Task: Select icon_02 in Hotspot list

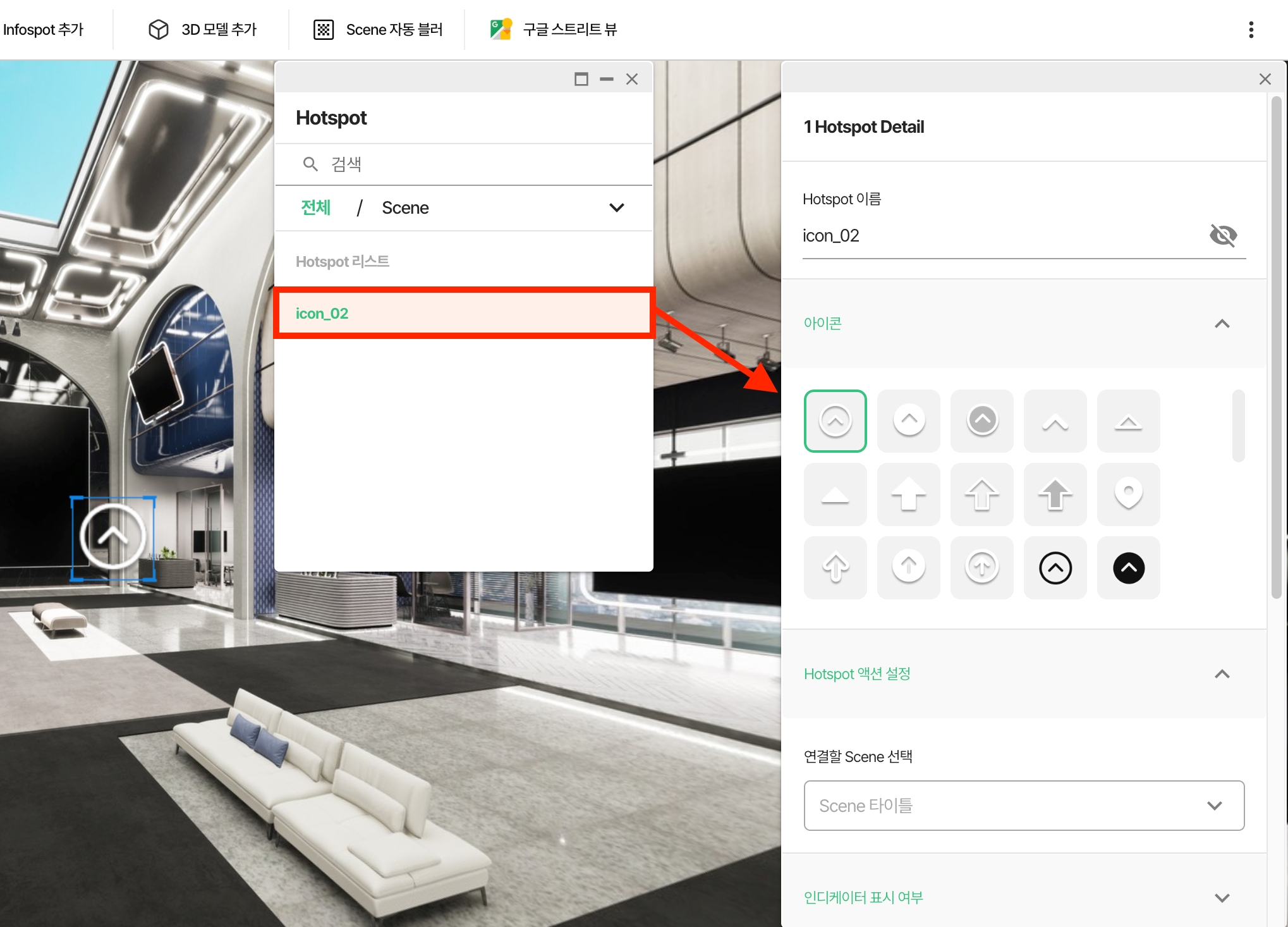Action: click(464, 313)
